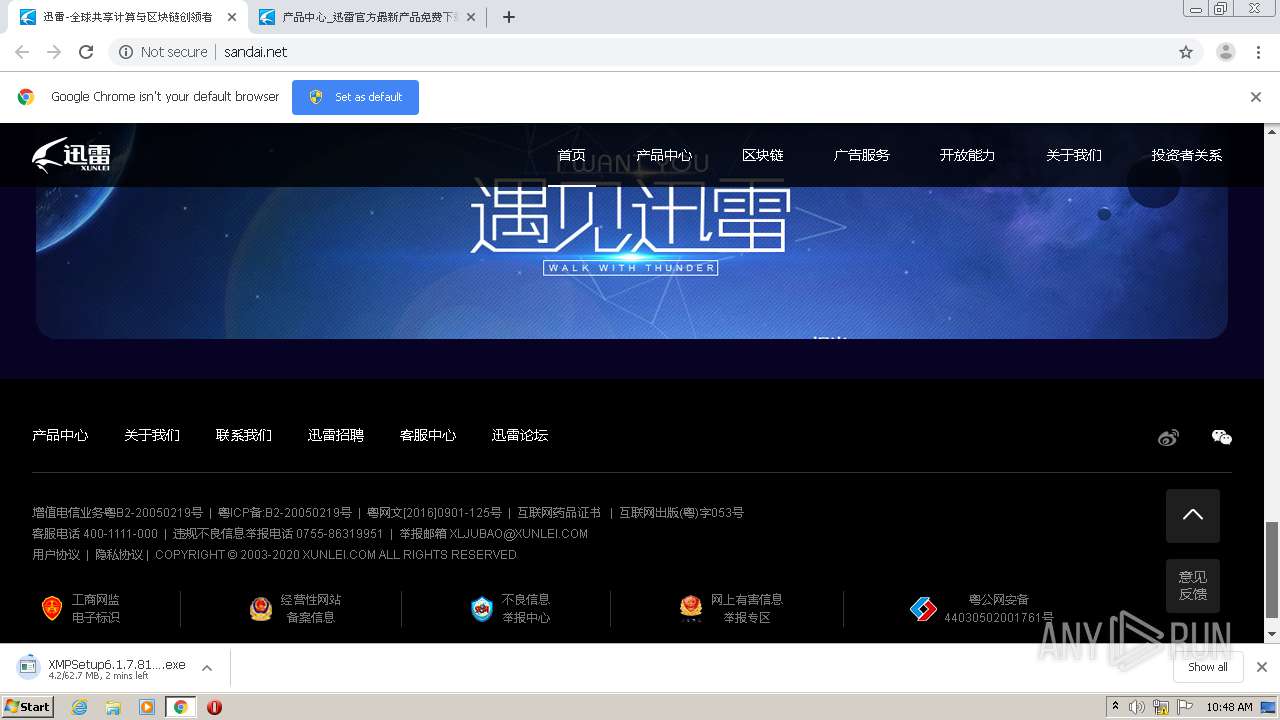The height and width of the screenshot is (720, 1280).
Task: Reload the page with the refresh icon
Action: click(x=86, y=52)
